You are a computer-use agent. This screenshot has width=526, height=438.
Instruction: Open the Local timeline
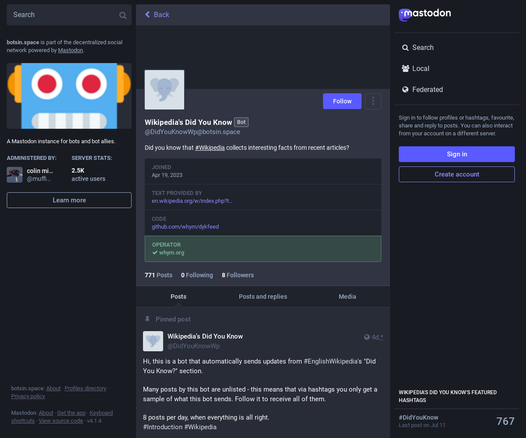pos(415,68)
